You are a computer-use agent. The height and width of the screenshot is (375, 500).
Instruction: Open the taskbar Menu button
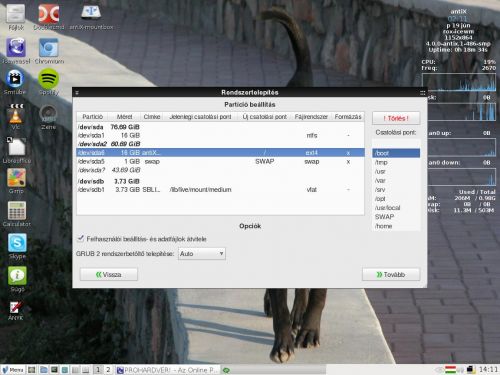[13, 370]
